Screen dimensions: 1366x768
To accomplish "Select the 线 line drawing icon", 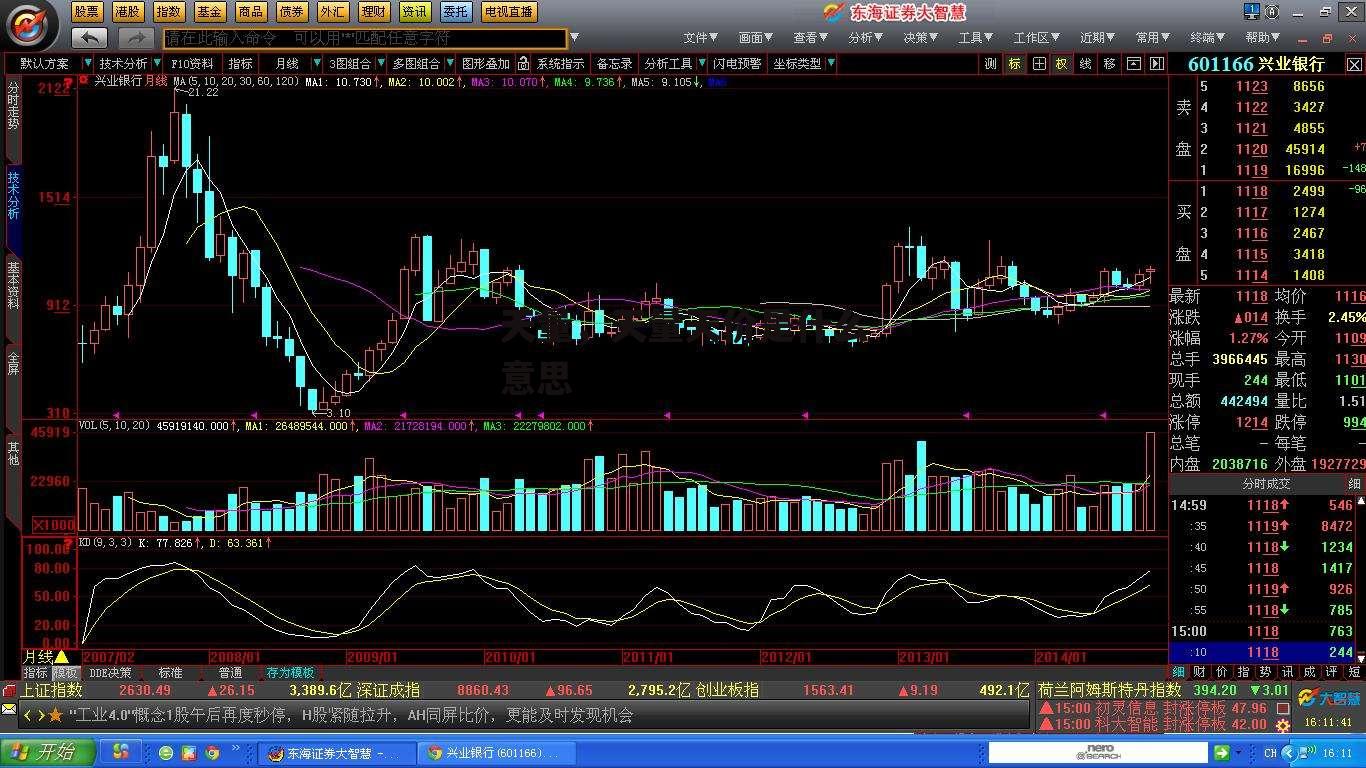I will 1085,63.
